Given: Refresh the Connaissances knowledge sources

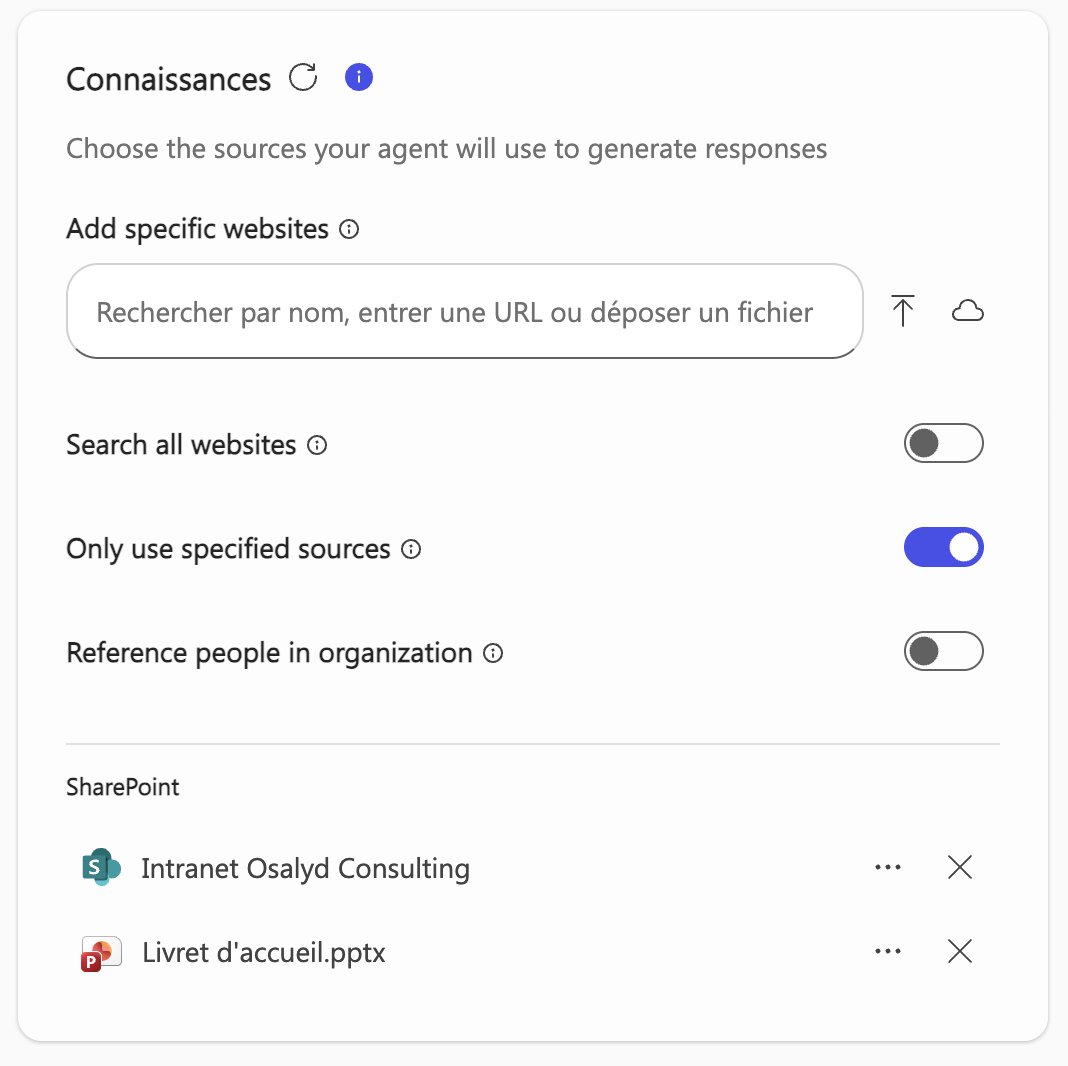Looking at the screenshot, I should pyautogui.click(x=303, y=77).
